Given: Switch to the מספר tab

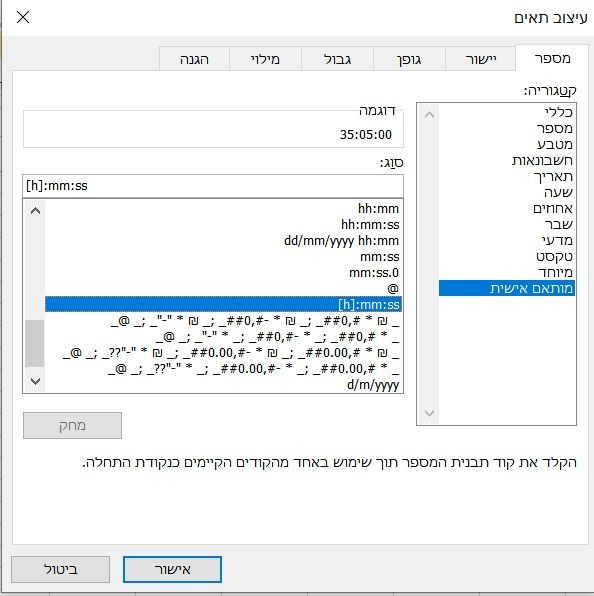Looking at the screenshot, I should 552,58.
